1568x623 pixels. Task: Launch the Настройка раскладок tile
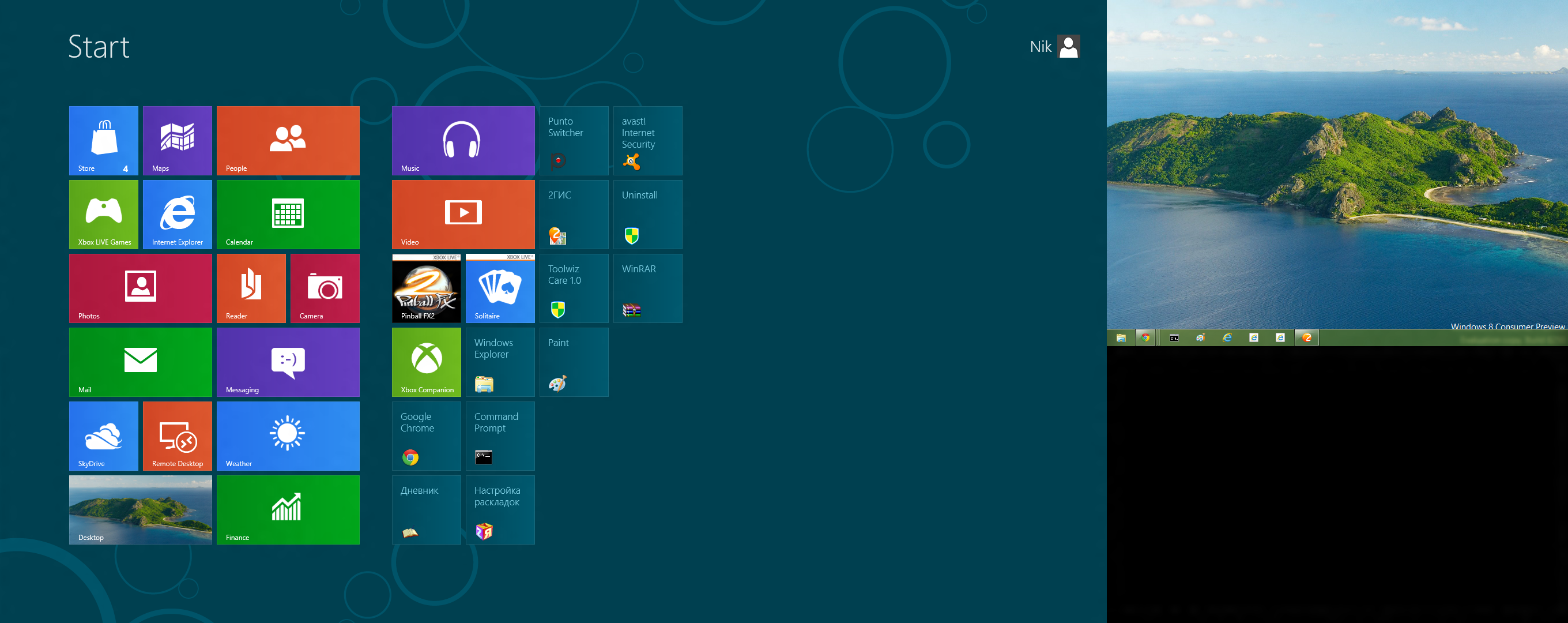(x=500, y=510)
